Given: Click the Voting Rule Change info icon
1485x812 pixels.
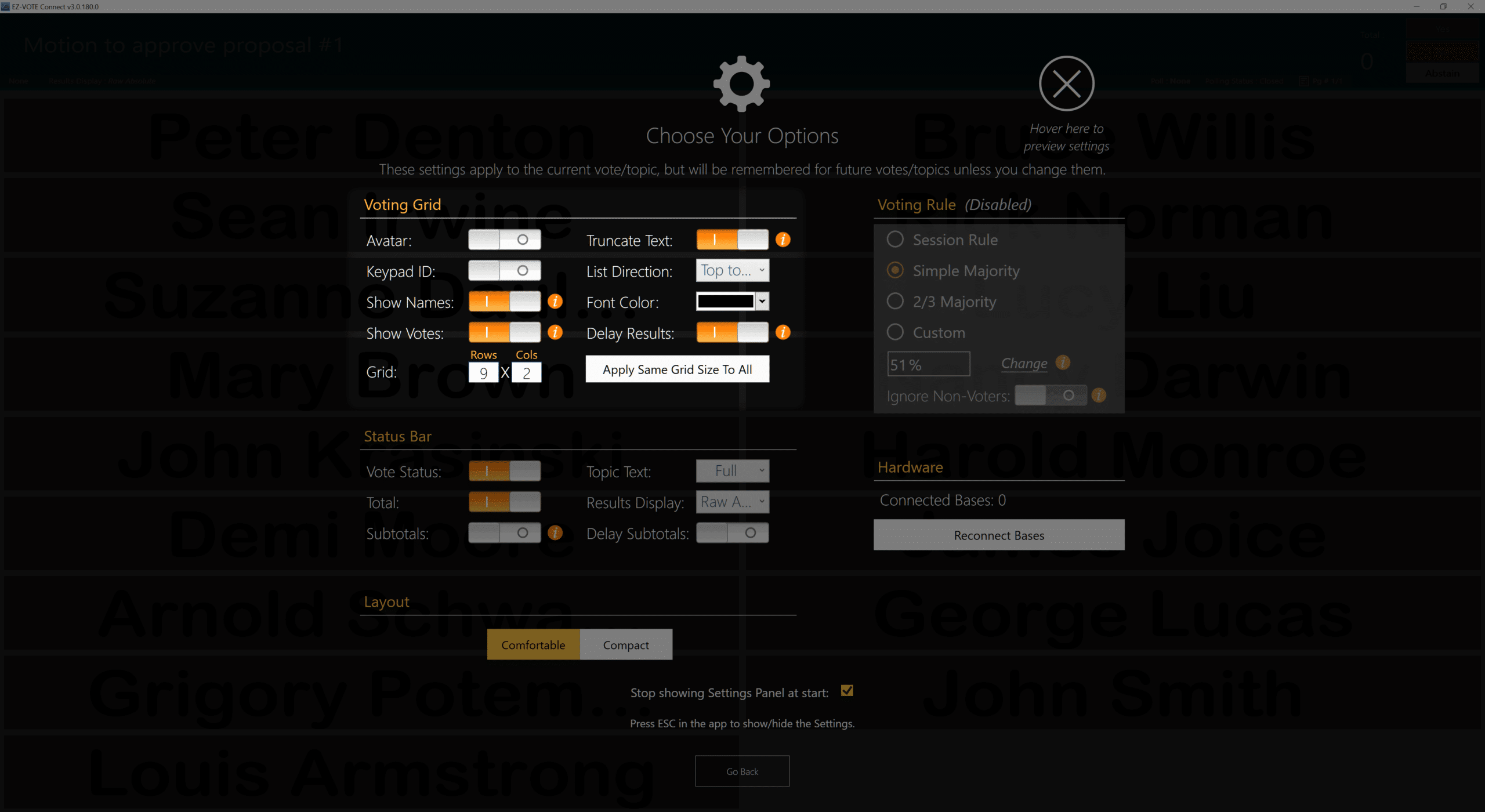Looking at the screenshot, I should coord(1063,362).
